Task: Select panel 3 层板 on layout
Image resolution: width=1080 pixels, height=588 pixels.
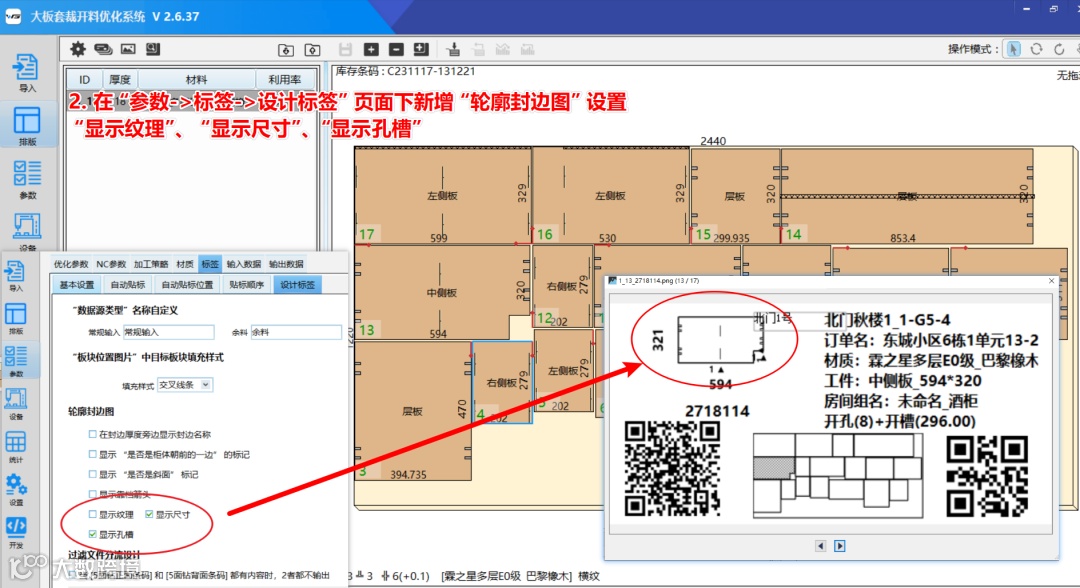Action: pos(413,411)
